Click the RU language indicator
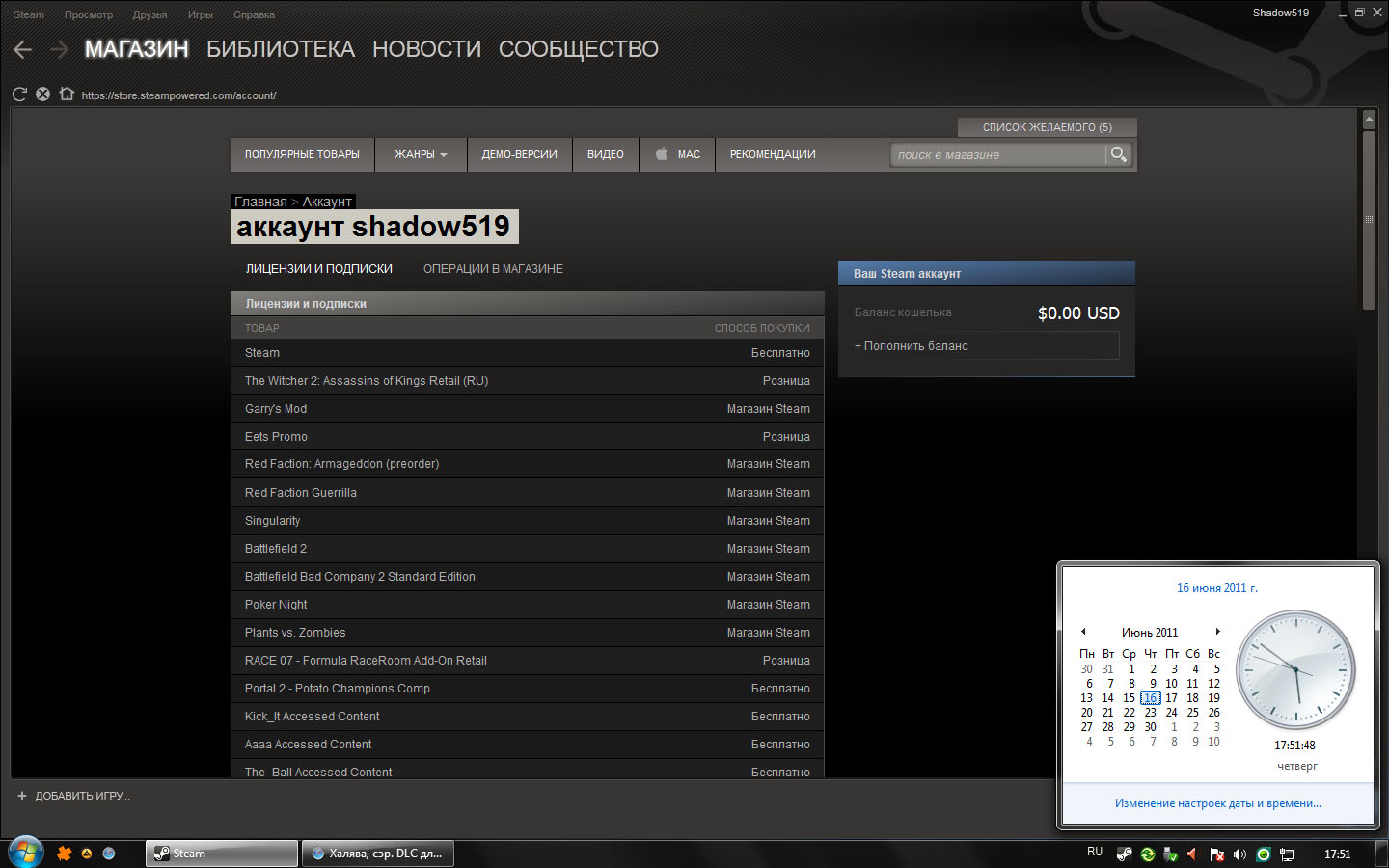Screen dimensions: 1389x868 (x=1095, y=852)
